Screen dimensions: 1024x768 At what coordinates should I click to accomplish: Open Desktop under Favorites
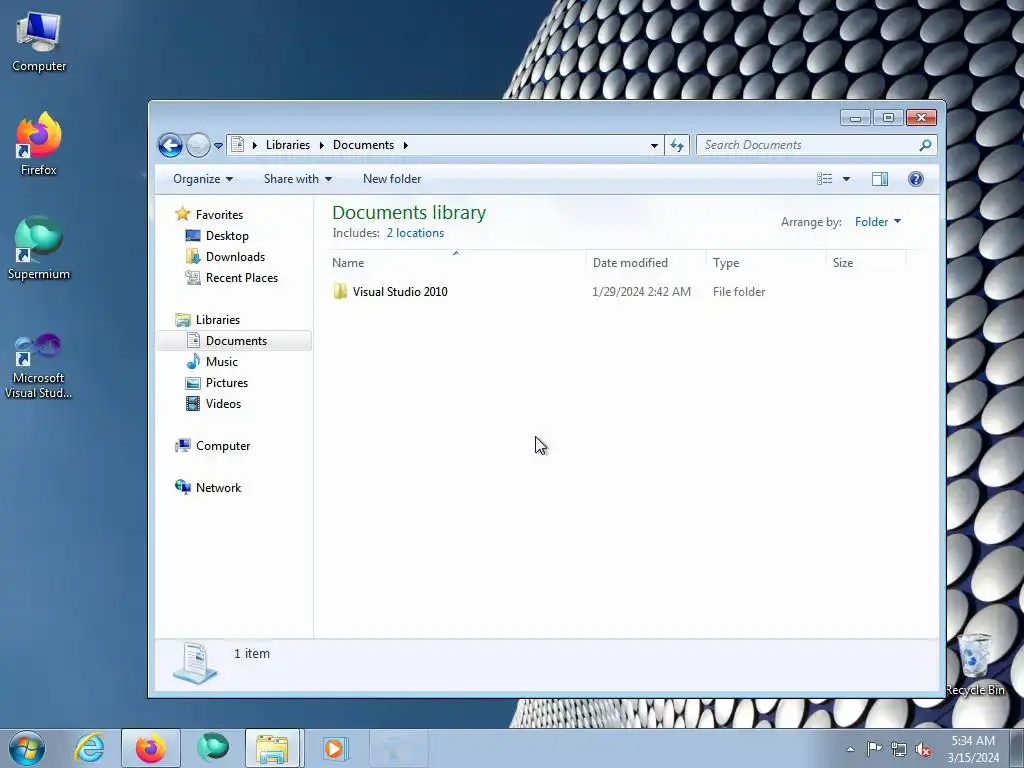[x=227, y=236]
